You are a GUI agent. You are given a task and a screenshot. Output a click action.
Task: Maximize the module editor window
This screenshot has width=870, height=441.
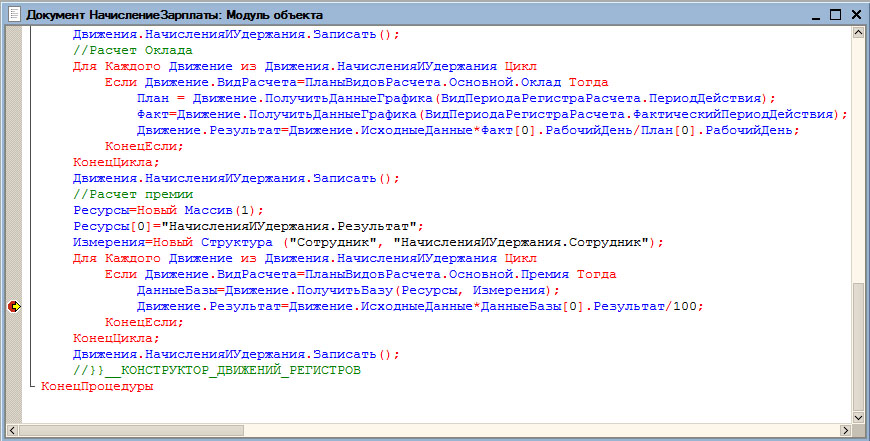836,15
